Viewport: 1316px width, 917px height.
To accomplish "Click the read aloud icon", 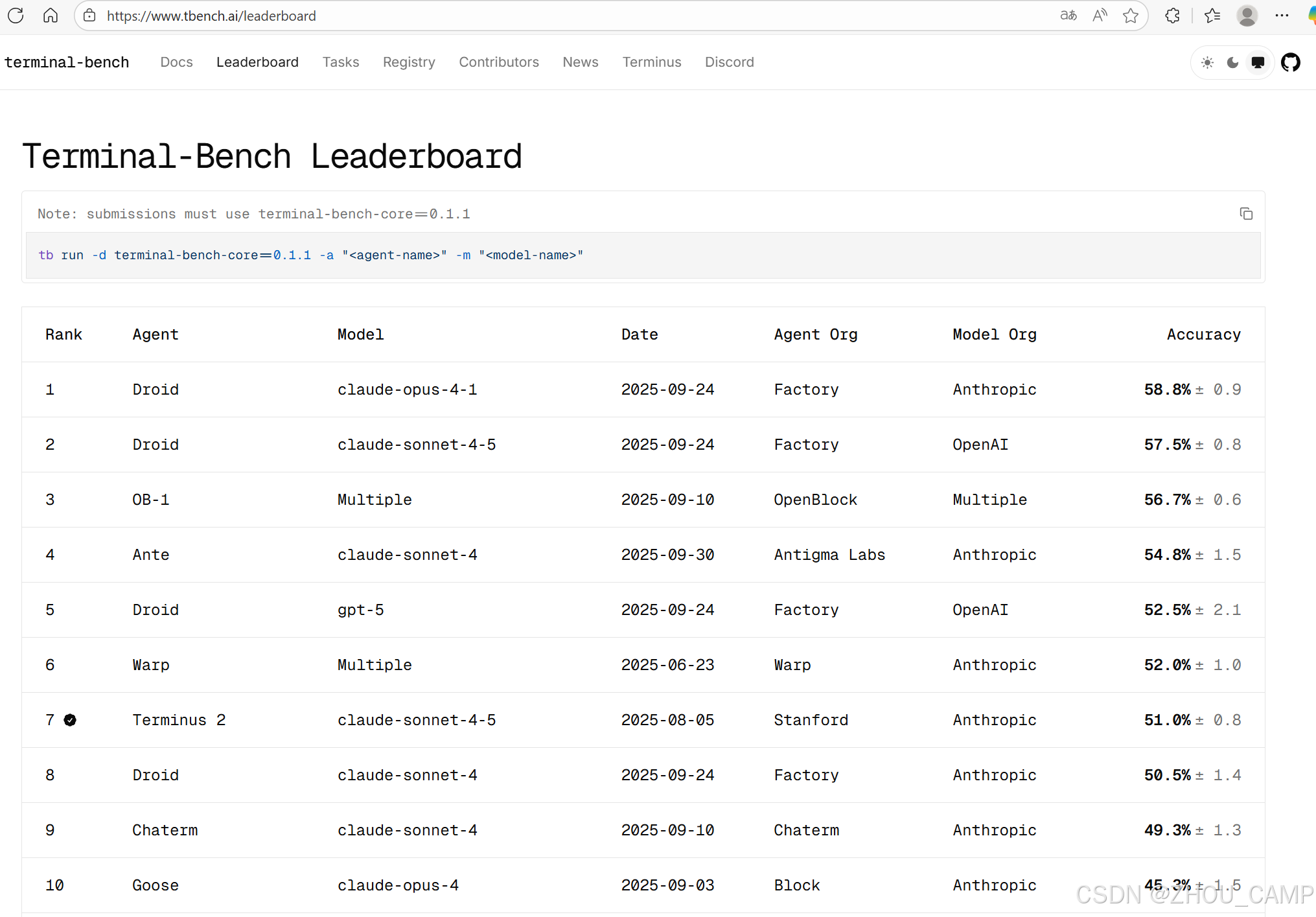I will [1100, 16].
